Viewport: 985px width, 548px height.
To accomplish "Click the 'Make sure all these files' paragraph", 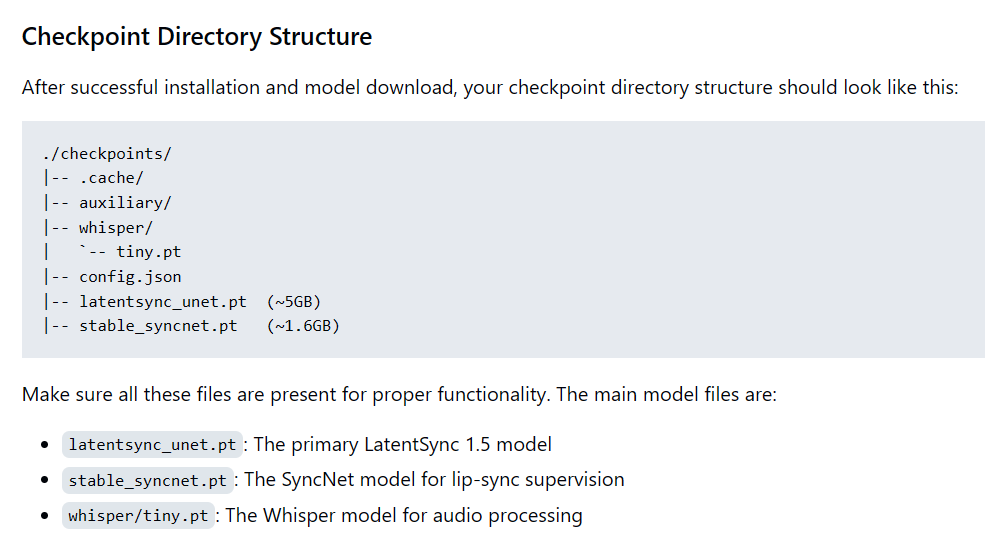I will pos(400,394).
